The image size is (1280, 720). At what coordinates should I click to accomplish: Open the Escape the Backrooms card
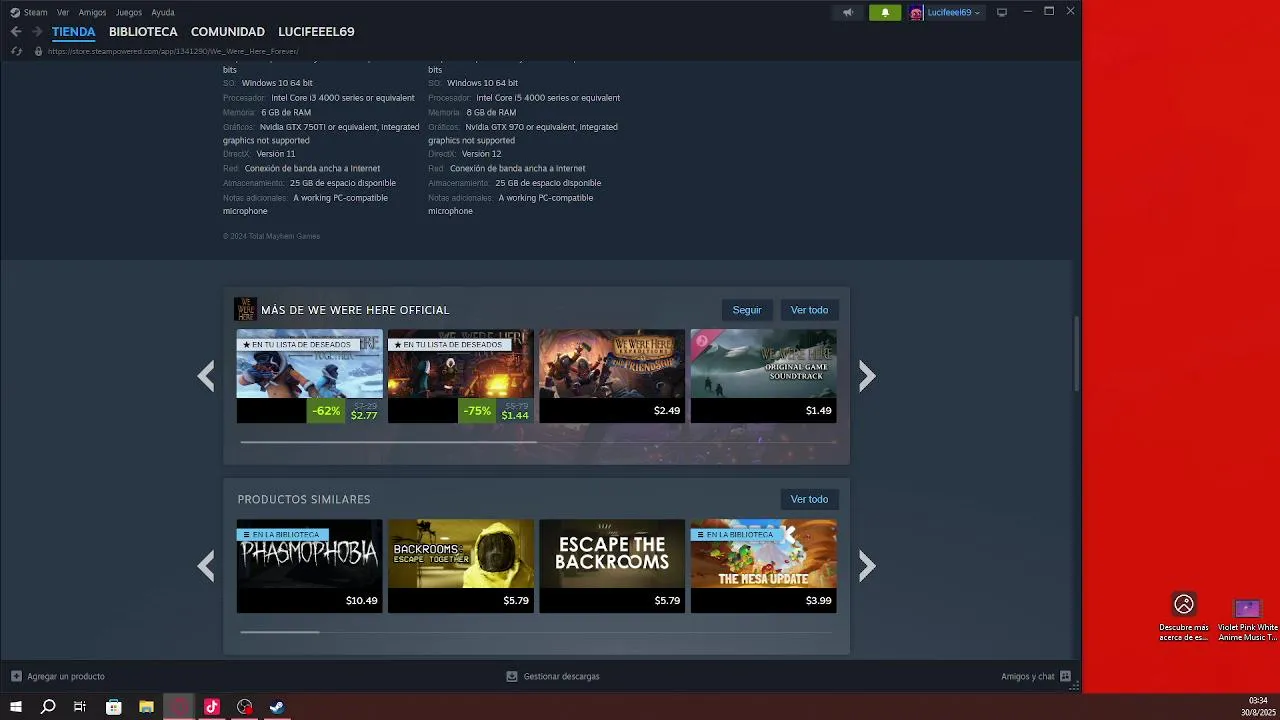[x=612, y=566]
